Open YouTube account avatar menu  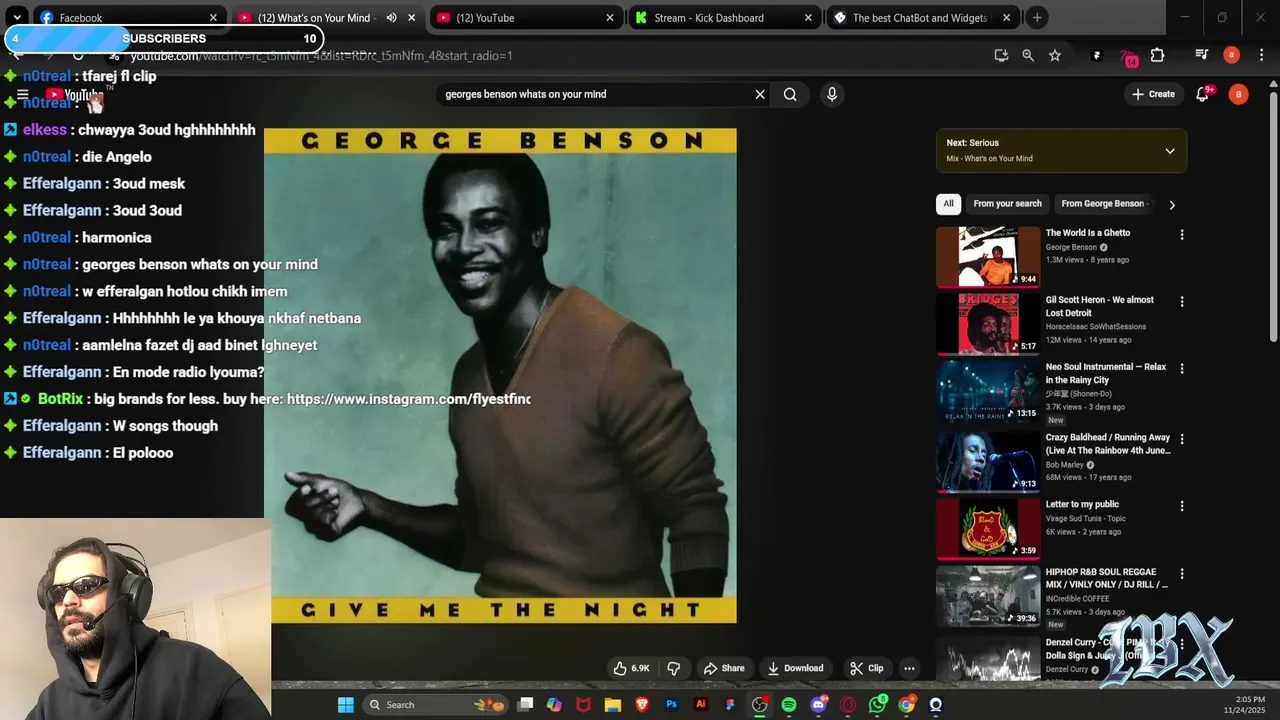(x=1238, y=94)
